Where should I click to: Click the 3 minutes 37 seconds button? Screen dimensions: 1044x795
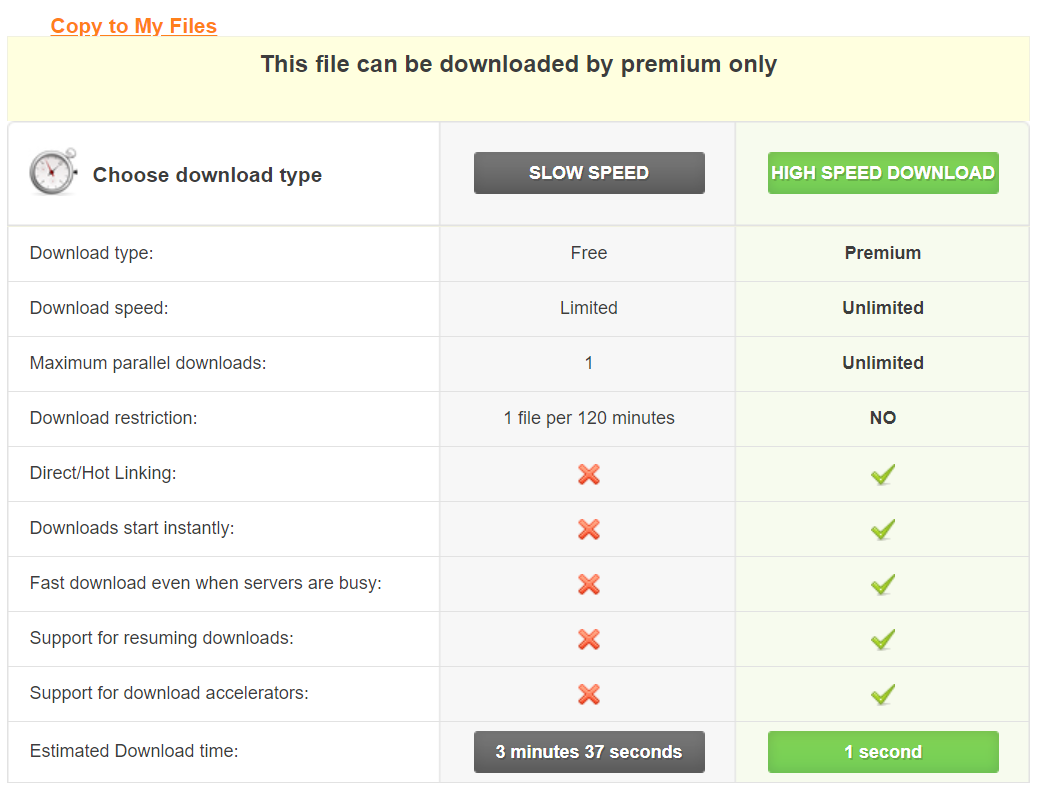pos(589,752)
